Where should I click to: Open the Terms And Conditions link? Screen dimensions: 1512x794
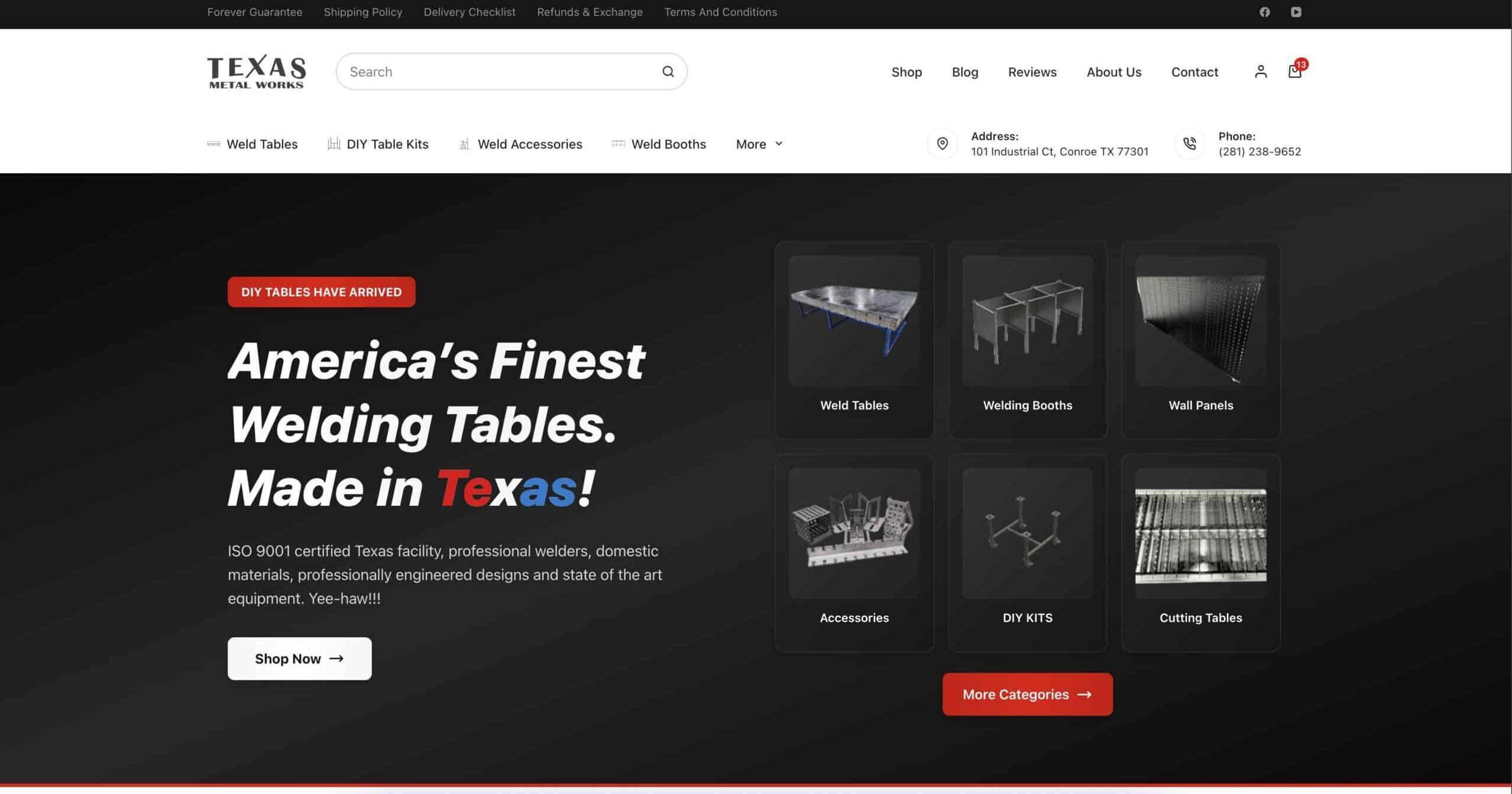point(720,12)
